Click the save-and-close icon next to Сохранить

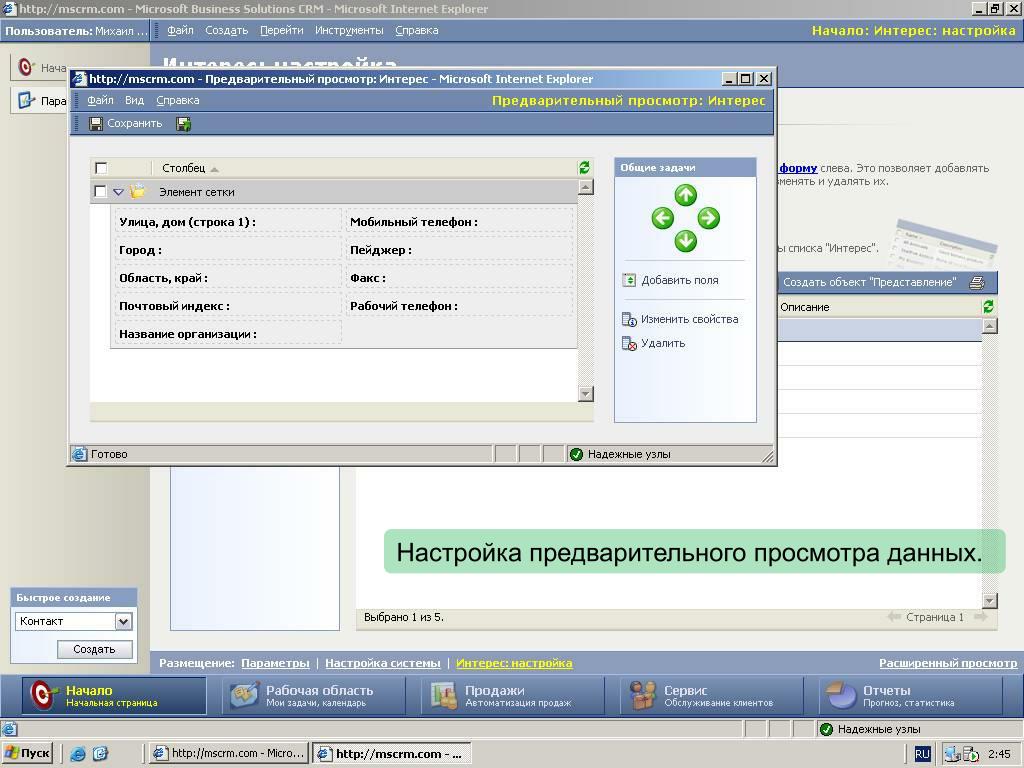click(x=184, y=123)
